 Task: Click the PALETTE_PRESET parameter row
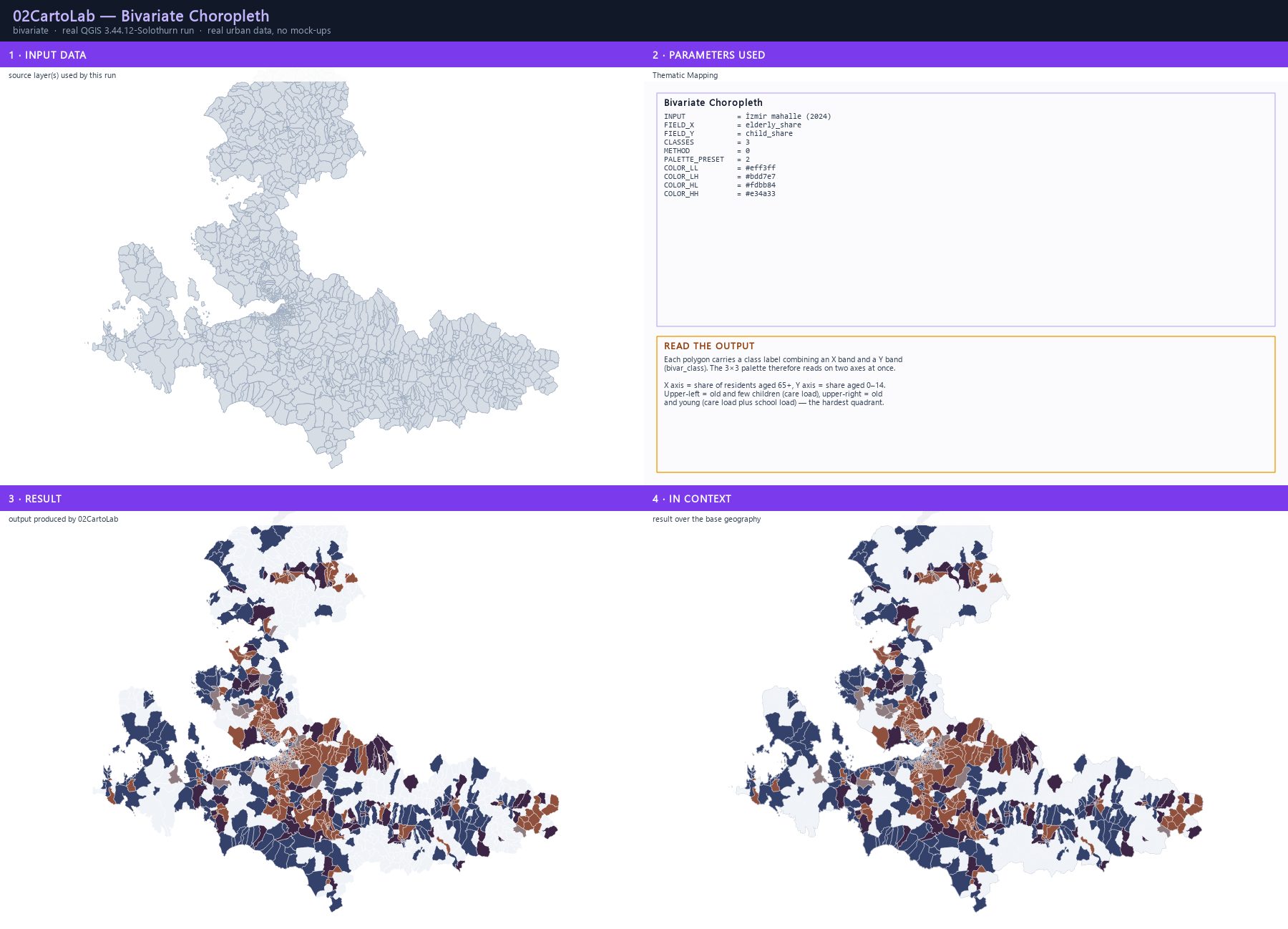tap(707, 159)
